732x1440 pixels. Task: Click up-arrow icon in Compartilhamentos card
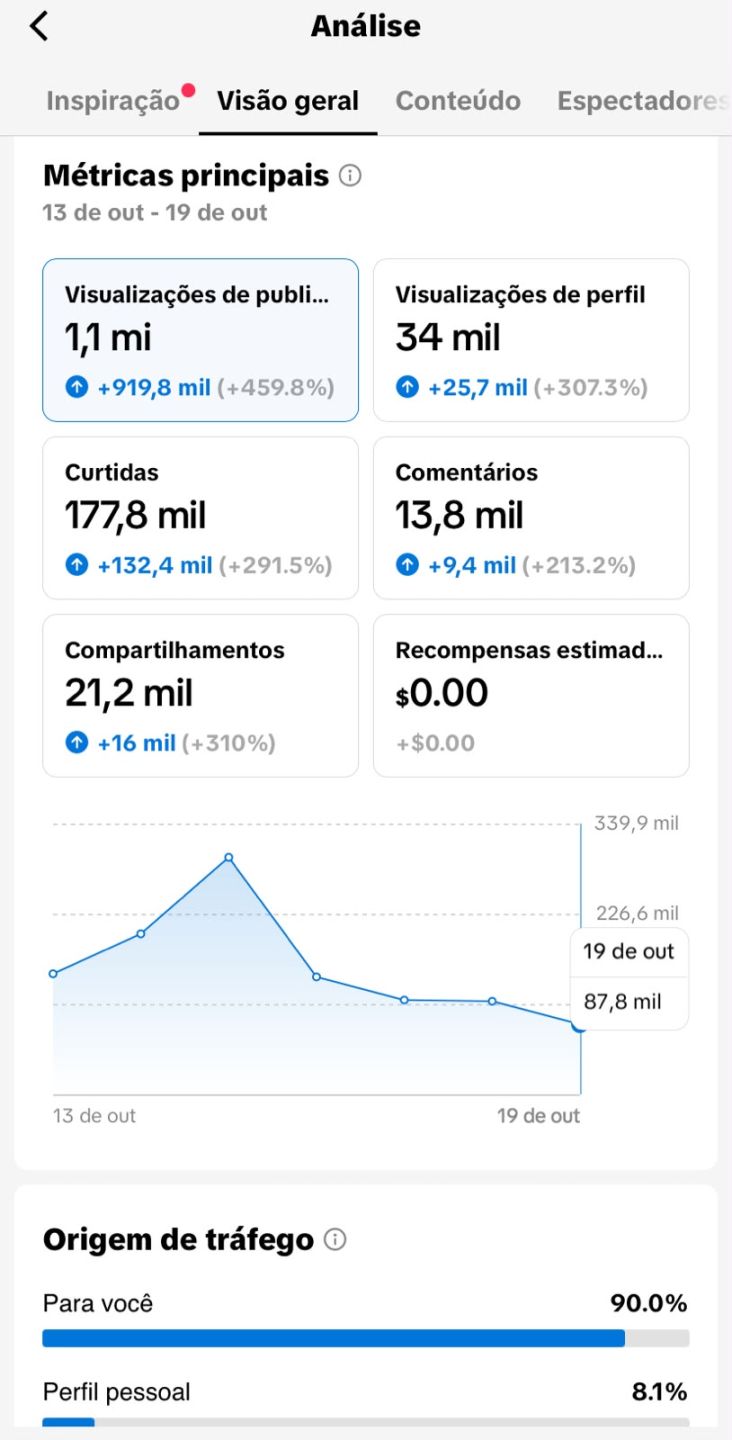click(x=77, y=743)
